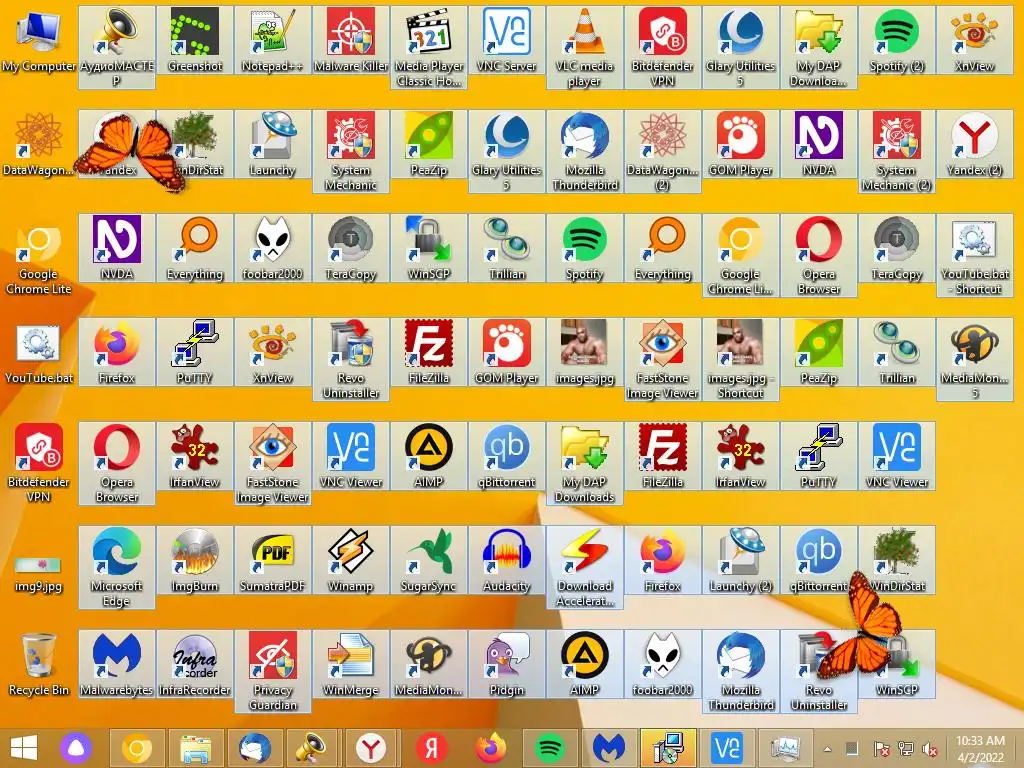This screenshot has width=1024, height=768.
Task: Open the VNC taskbar icon
Action: [727, 748]
